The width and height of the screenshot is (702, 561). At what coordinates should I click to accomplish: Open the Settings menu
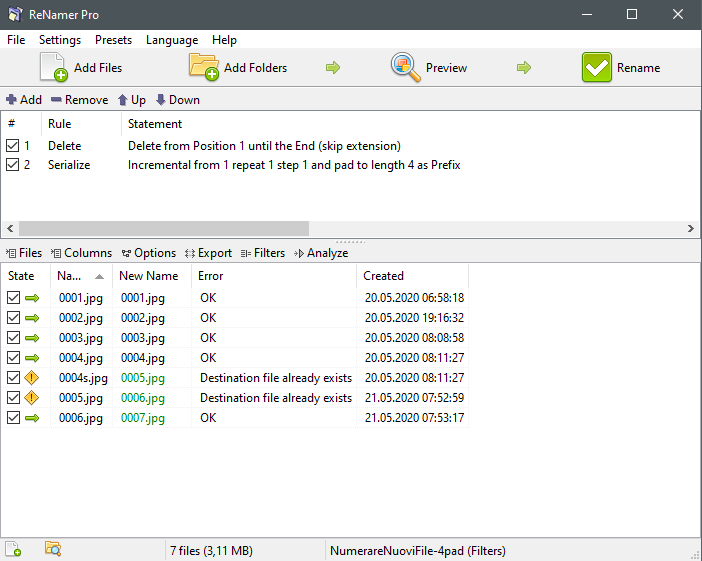click(x=60, y=40)
